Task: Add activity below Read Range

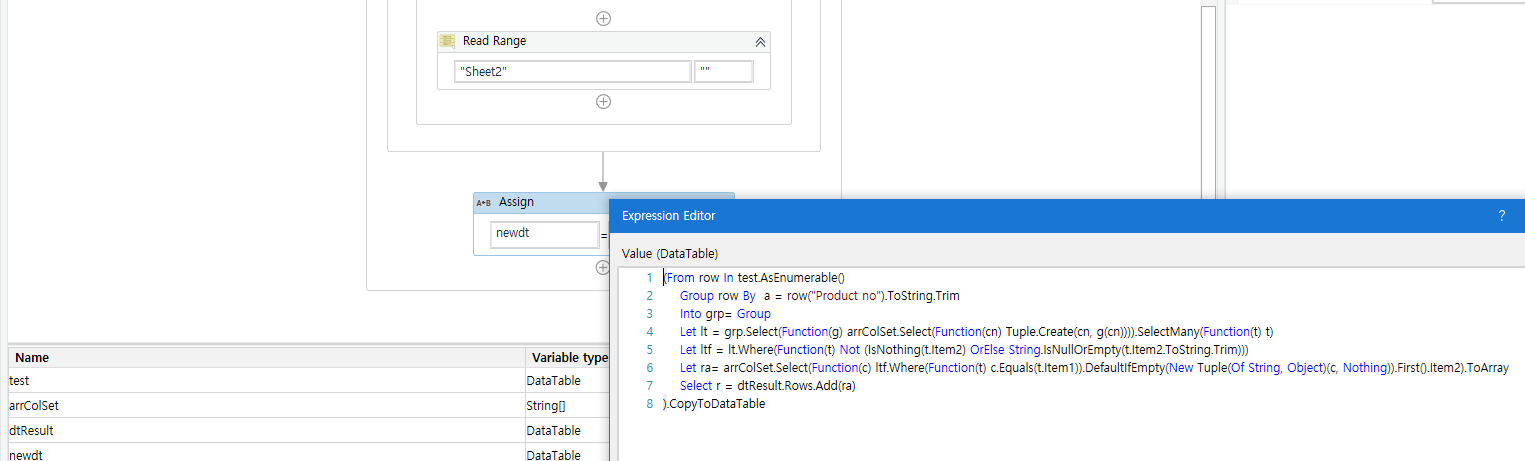Action: pos(603,101)
